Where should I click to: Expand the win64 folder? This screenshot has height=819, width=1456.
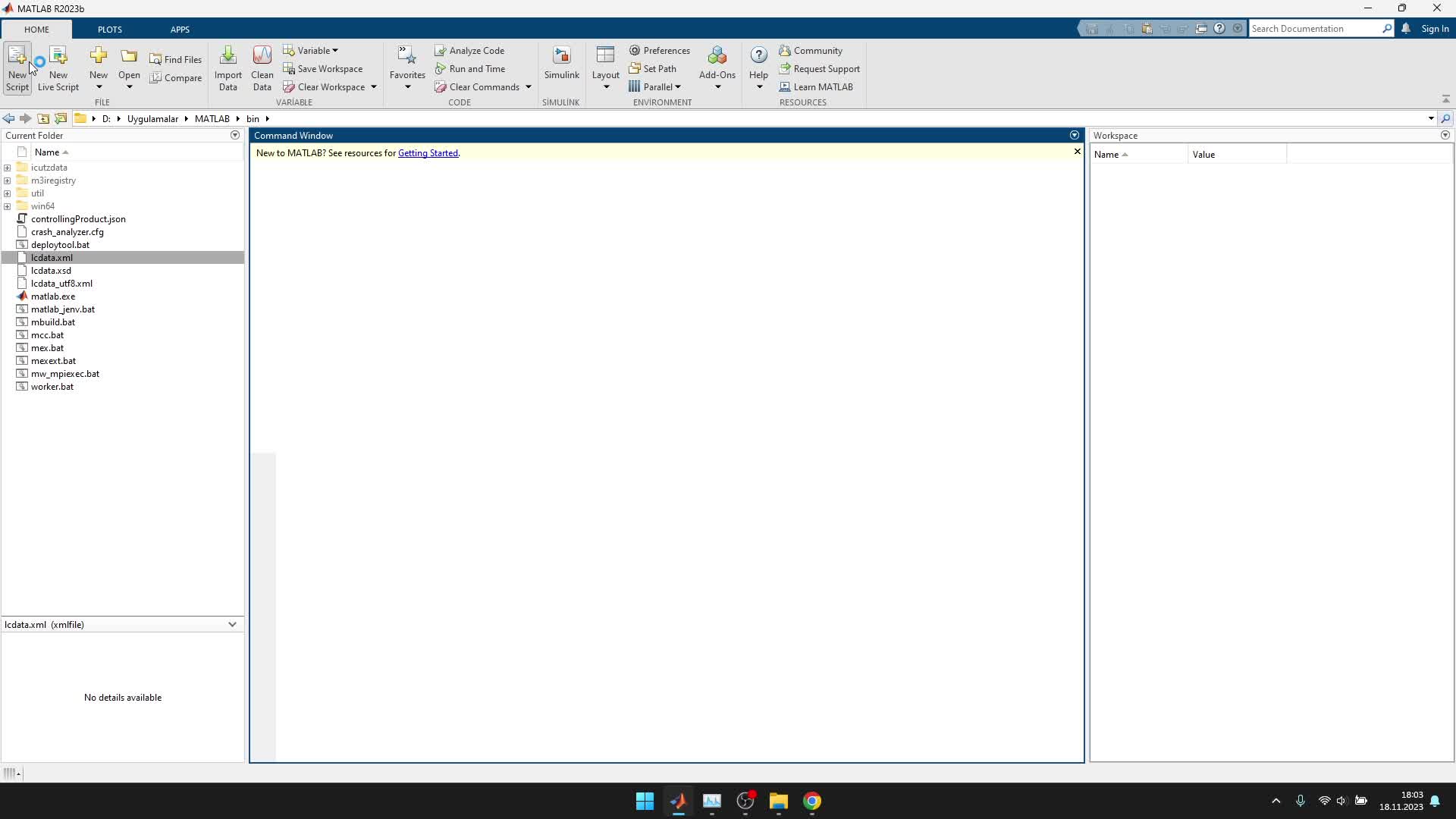[x=8, y=206]
